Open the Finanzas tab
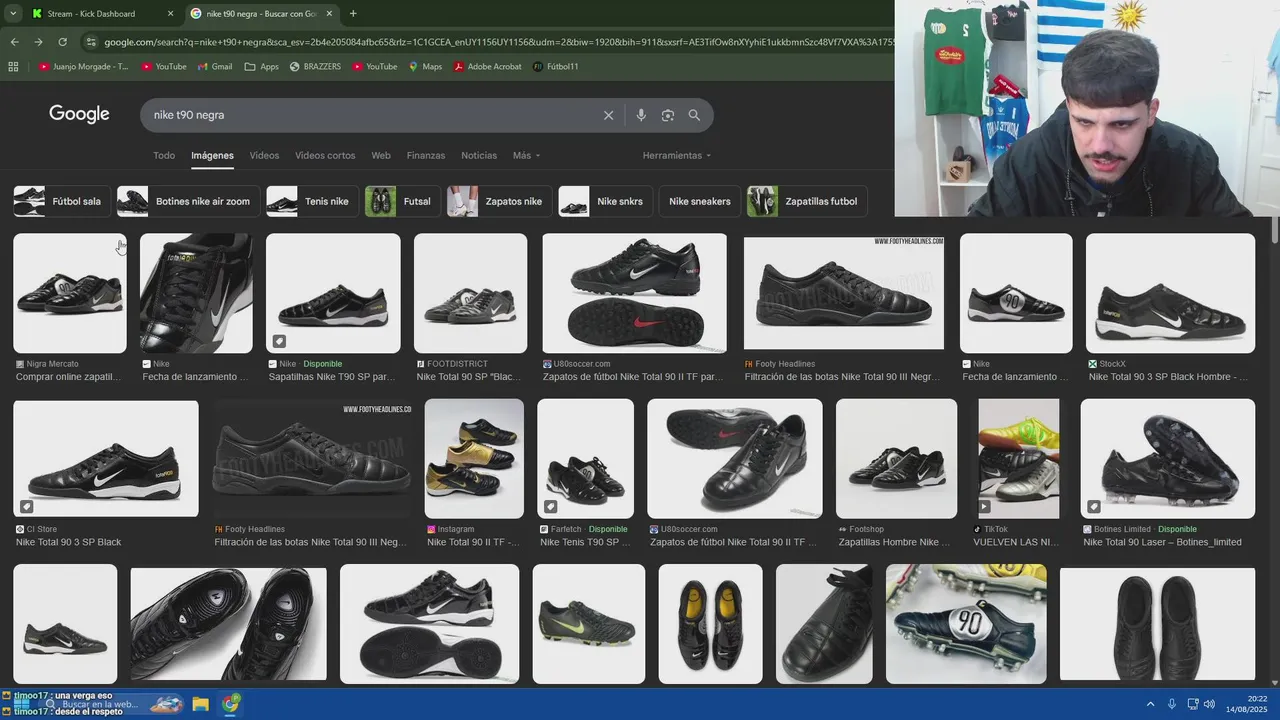Image resolution: width=1280 pixels, height=720 pixels. (x=426, y=155)
